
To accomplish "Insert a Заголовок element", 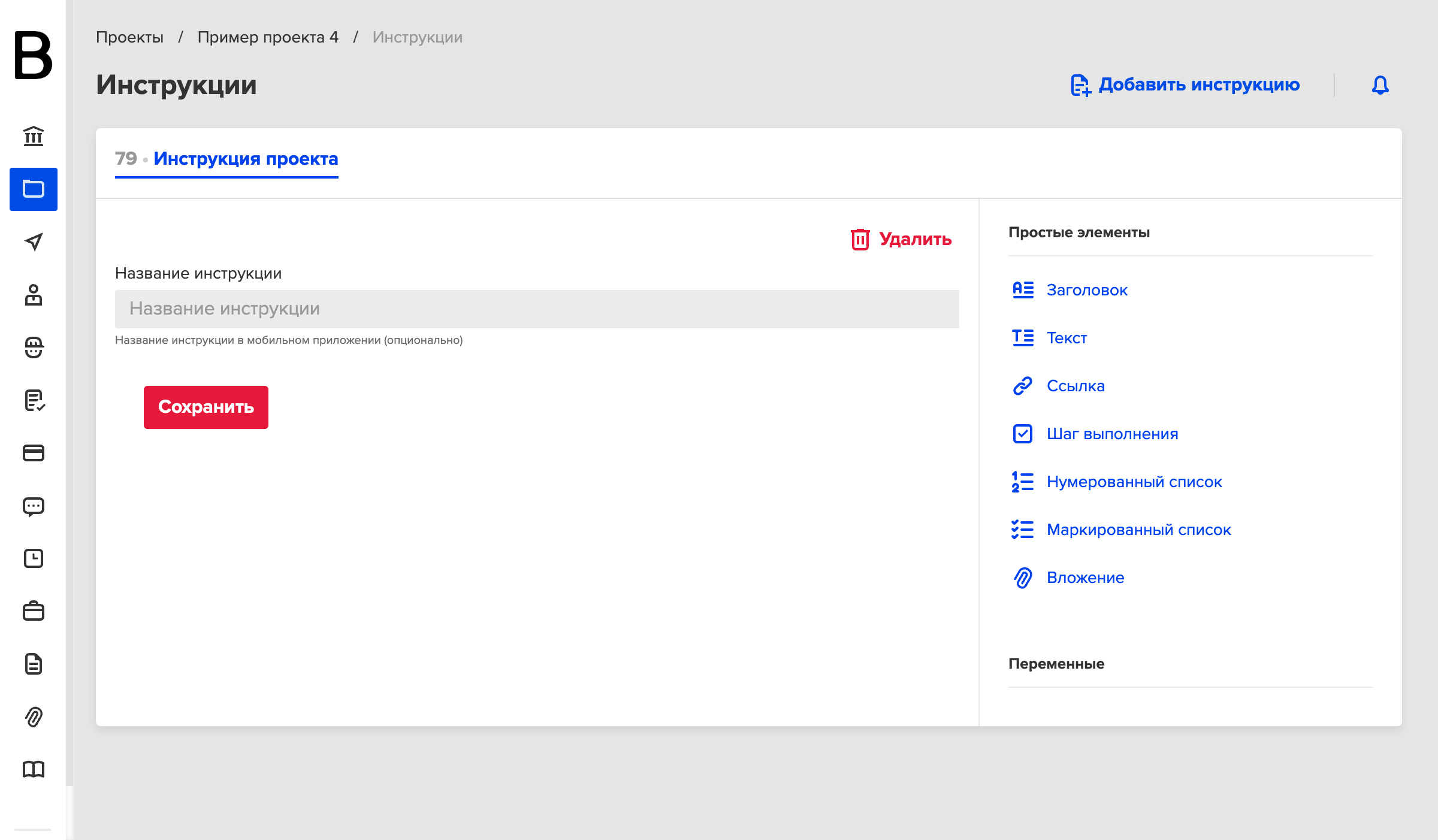I will pyautogui.click(x=1070, y=290).
